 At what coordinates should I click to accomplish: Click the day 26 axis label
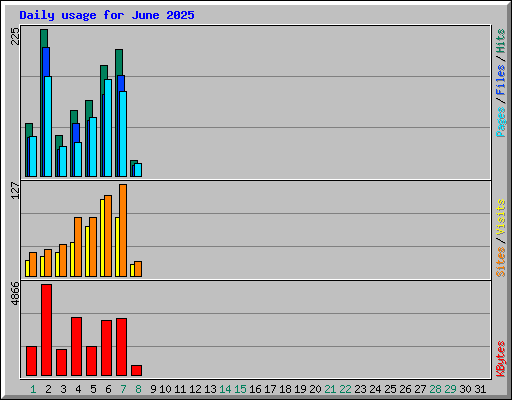coord(405,389)
